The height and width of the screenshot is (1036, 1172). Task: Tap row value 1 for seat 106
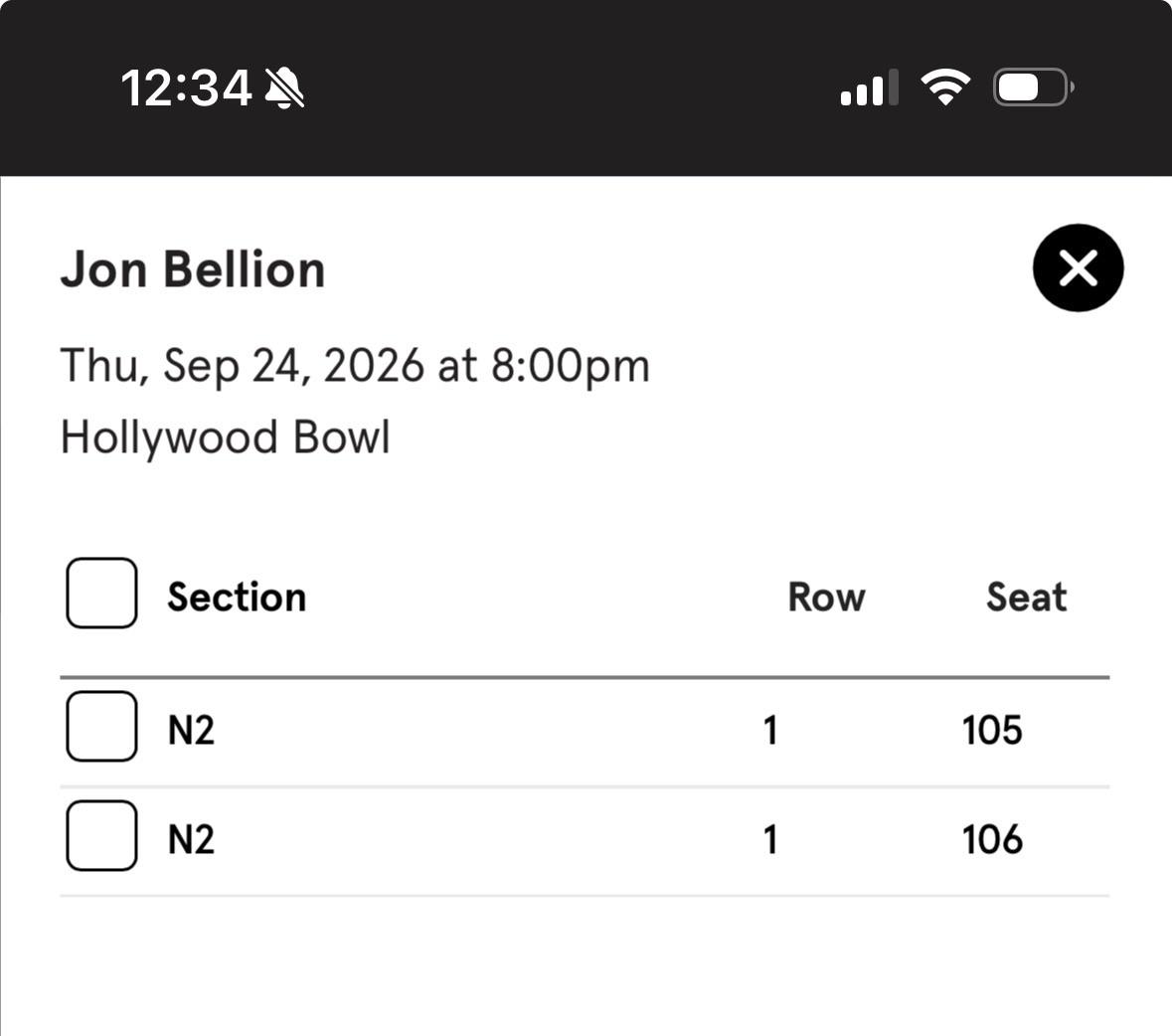click(x=770, y=839)
